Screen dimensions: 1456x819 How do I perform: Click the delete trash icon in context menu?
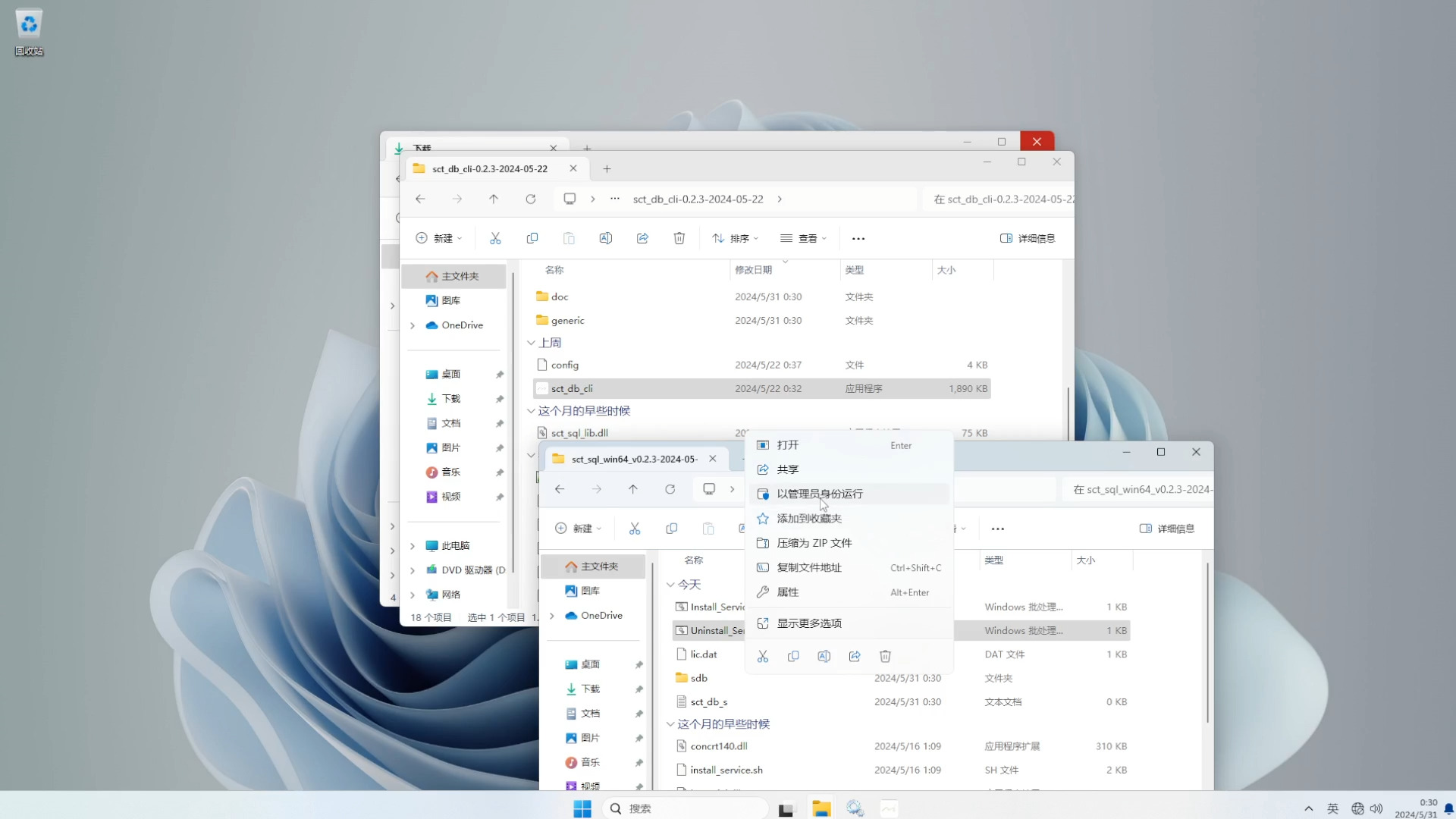[885, 657]
